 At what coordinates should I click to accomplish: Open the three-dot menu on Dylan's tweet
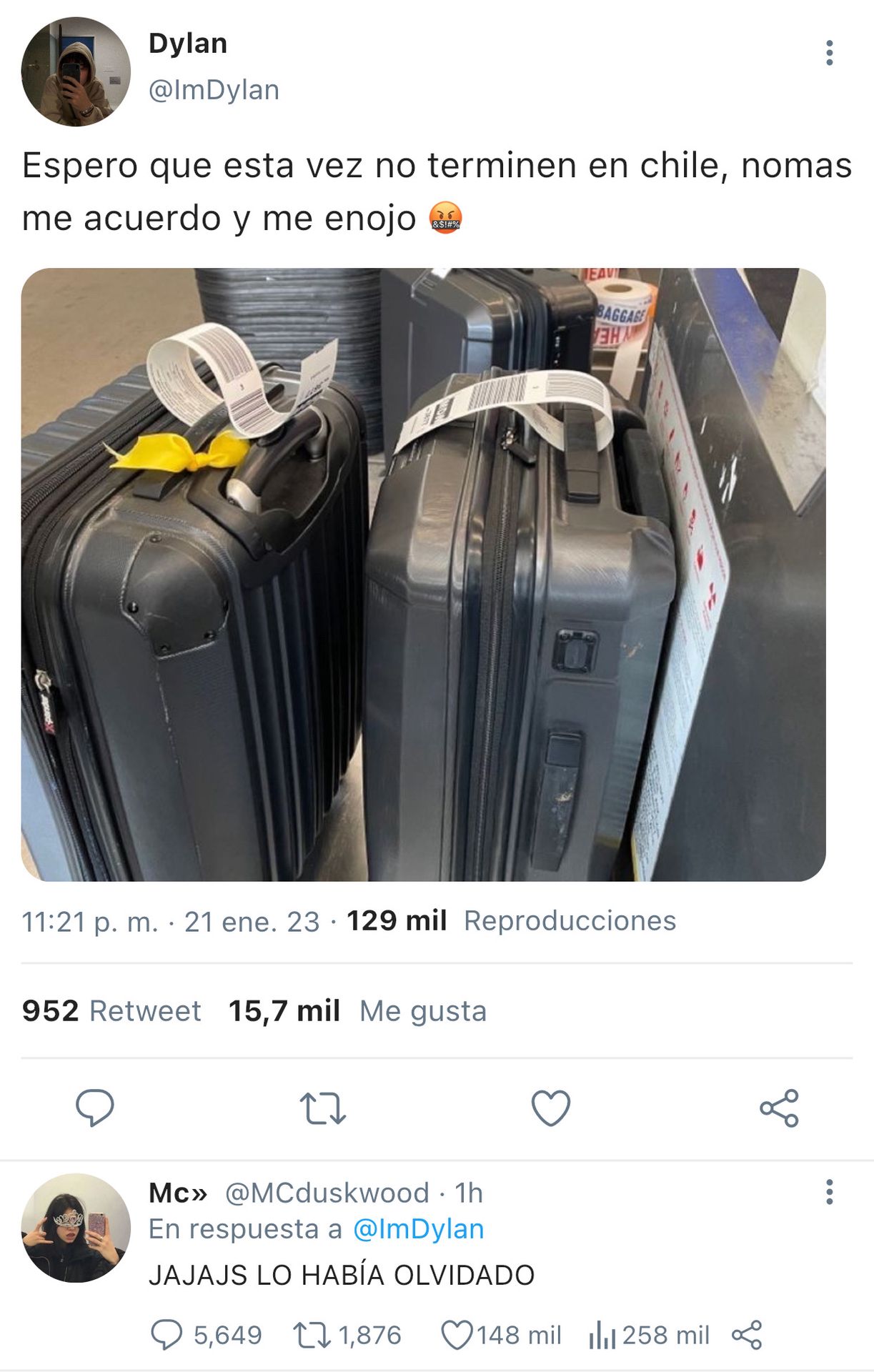pyautogui.click(x=829, y=53)
